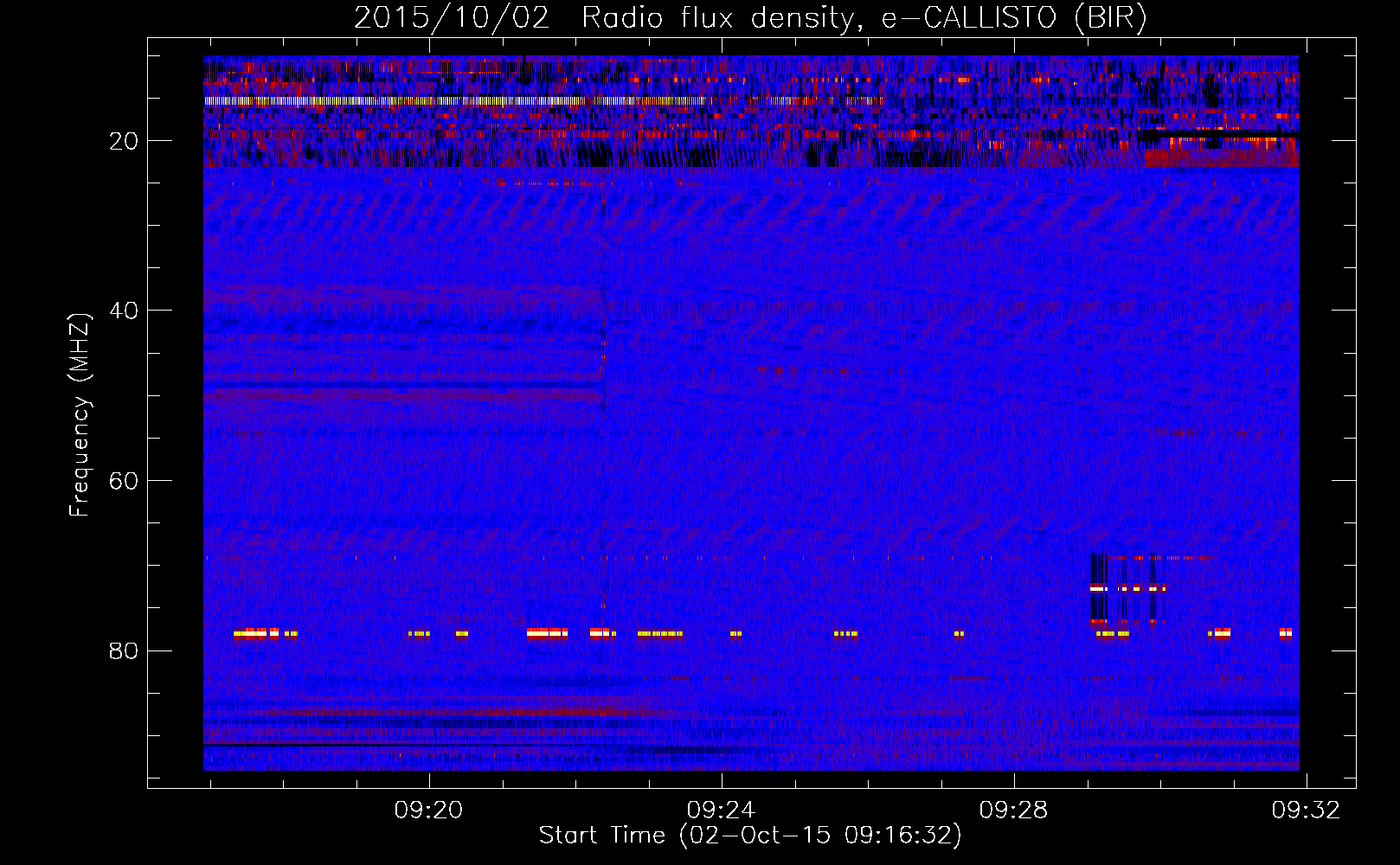
Task: Click the plot title '2015/10/02 Radio flux density, e-CALLISTO (BIR)'
Action: (x=749, y=17)
